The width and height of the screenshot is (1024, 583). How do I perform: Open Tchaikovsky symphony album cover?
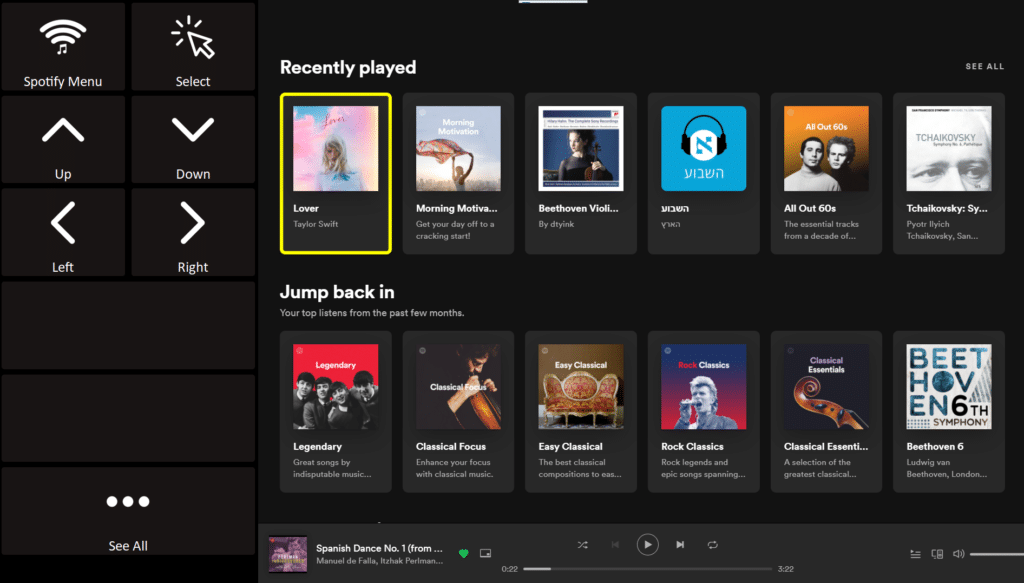(949, 149)
